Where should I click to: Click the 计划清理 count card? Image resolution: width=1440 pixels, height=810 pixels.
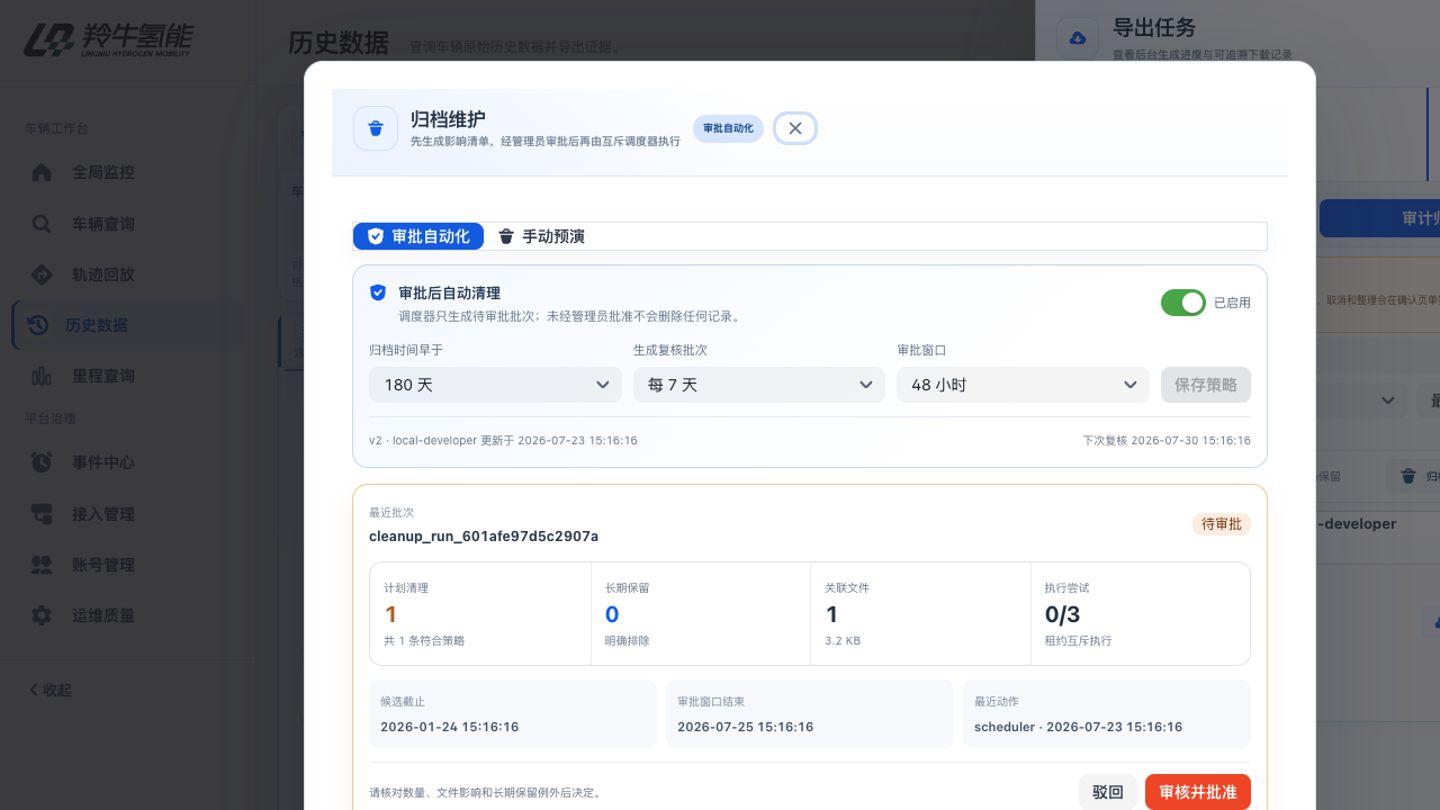[x=480, y=614]
